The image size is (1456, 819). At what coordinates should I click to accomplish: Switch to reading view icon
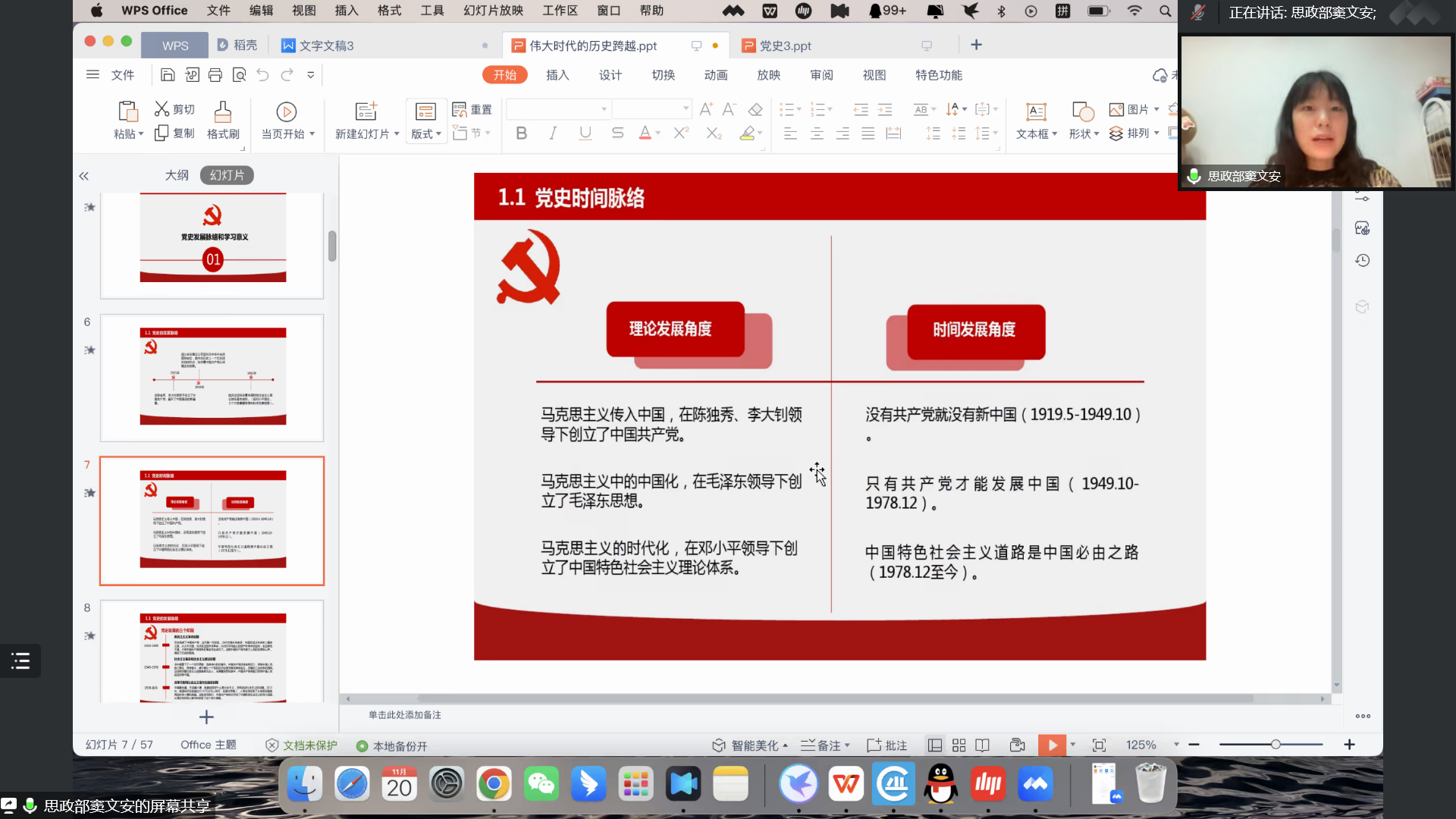pos(982,745)
